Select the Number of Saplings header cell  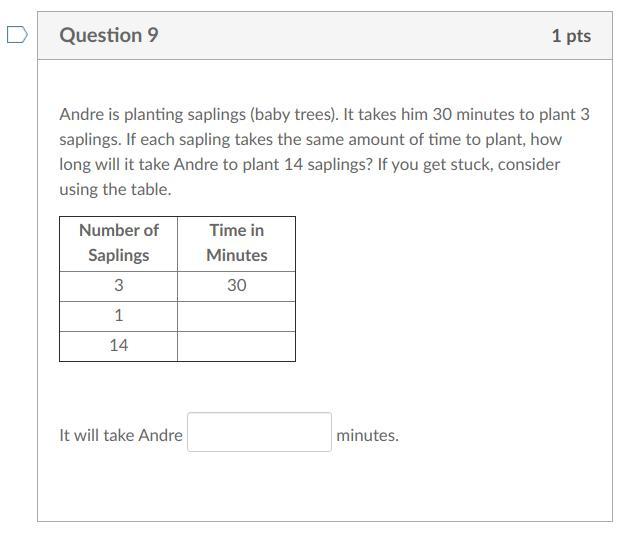118,243
